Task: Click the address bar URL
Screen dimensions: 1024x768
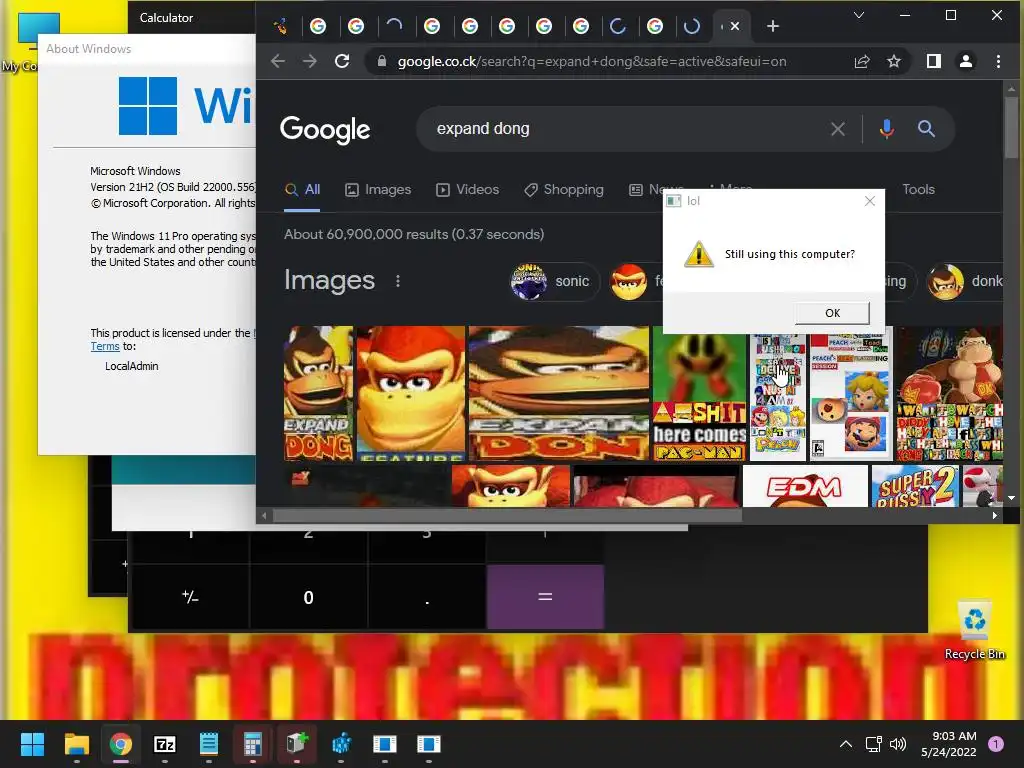Action: click(592, 61)
